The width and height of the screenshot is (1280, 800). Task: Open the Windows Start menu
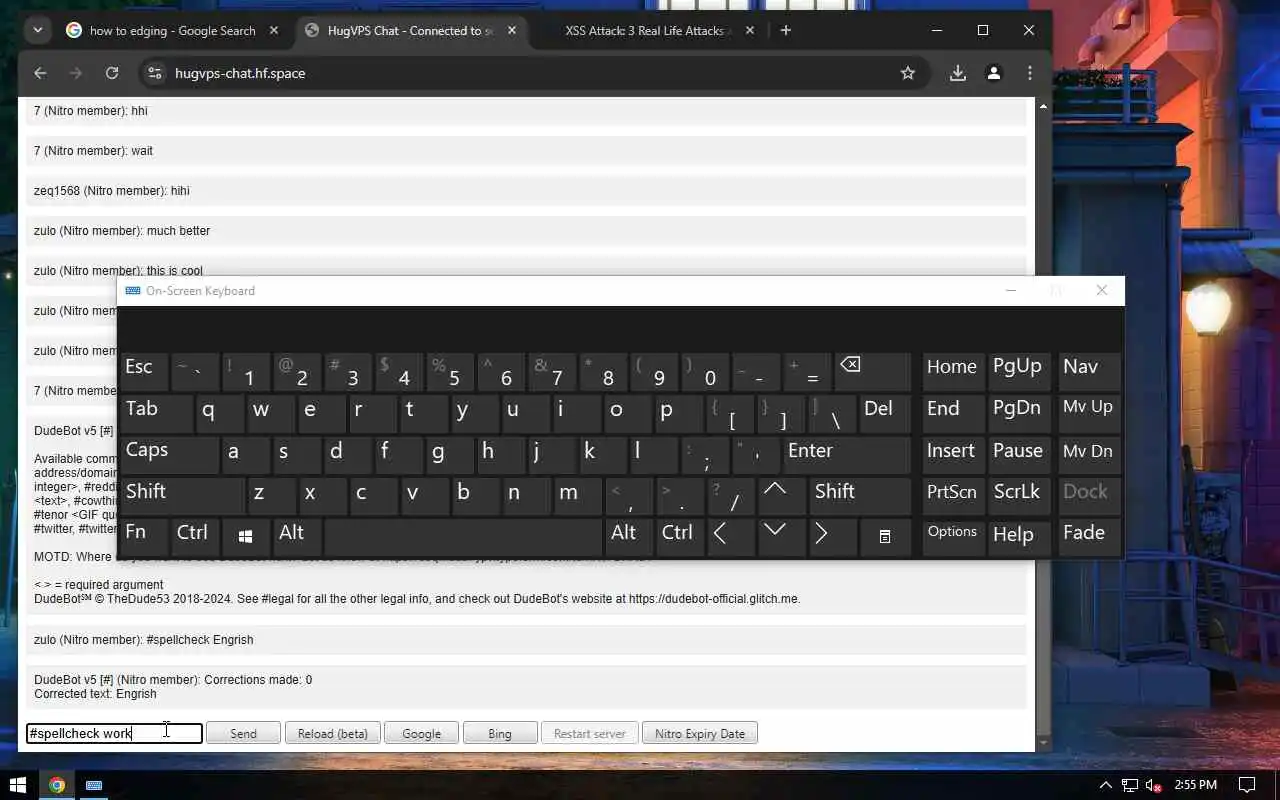(x=17, y=785)
